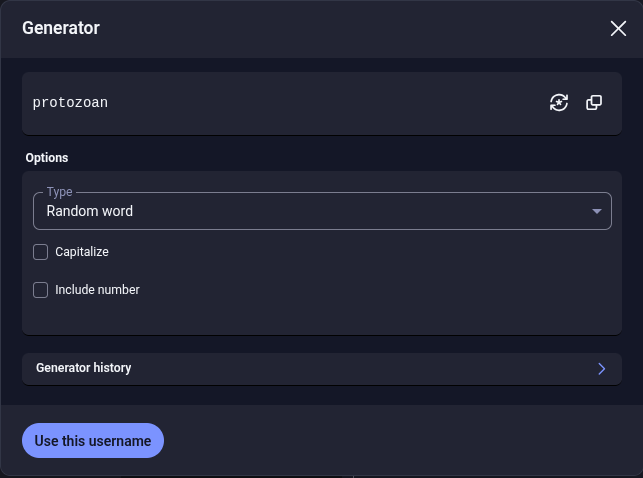Click the Capitalize option label
Image resolution: width=643 pixels, height=478 pixels.
[x=82, y=252]
